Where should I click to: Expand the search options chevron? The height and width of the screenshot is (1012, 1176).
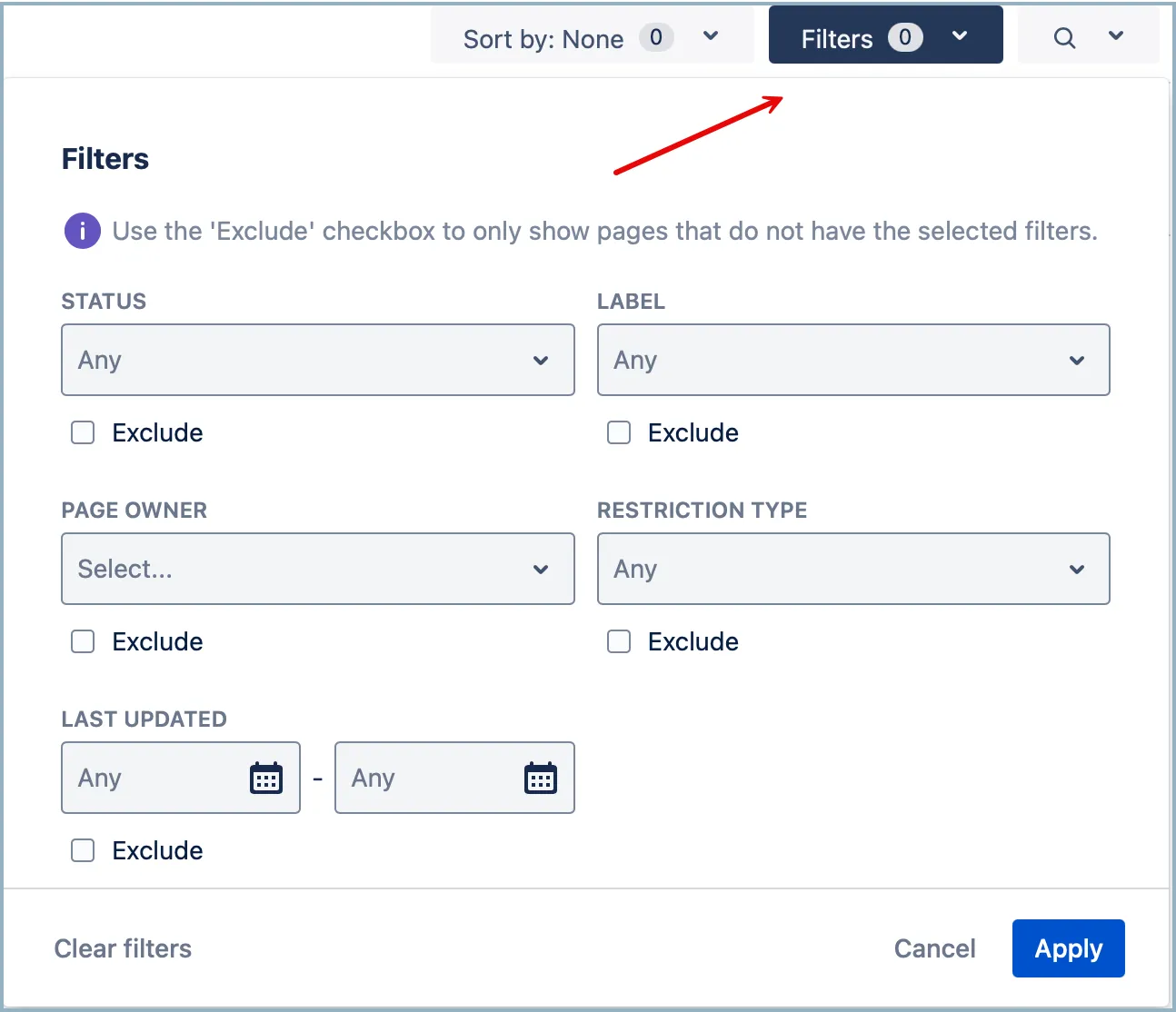point(1116,36)
